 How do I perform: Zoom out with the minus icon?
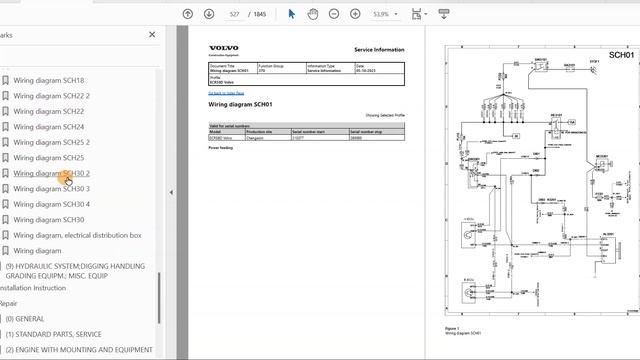[x=334, y=14]
